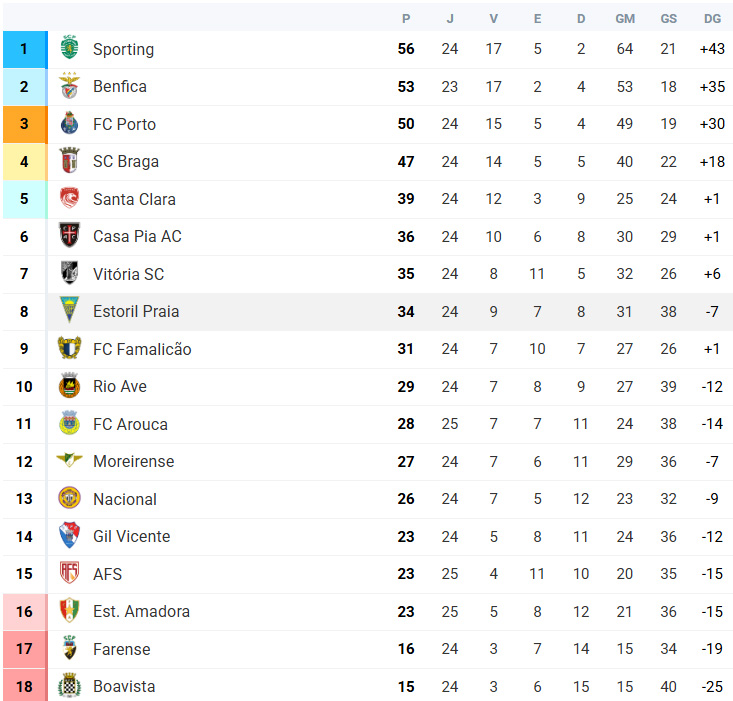
Task: Click the FC Porto crest
Action: click(69, 123)
